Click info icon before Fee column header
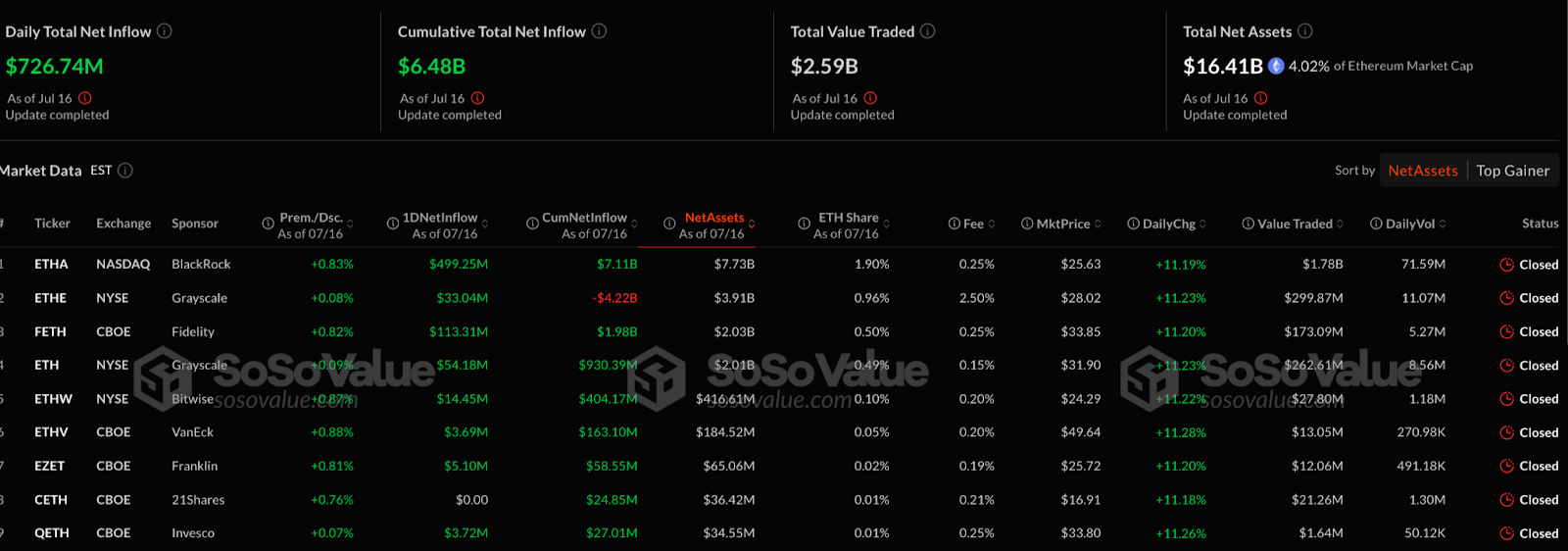 (x=955, y=224)
